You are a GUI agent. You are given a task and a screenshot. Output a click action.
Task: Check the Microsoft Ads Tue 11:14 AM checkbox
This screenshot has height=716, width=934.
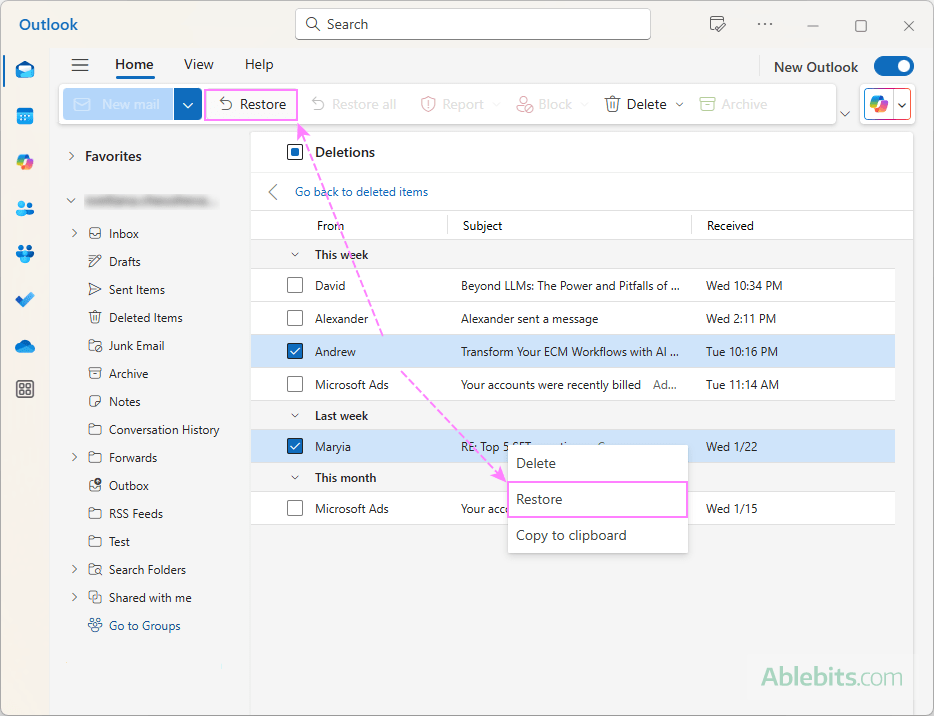click(x=295, y=384)
